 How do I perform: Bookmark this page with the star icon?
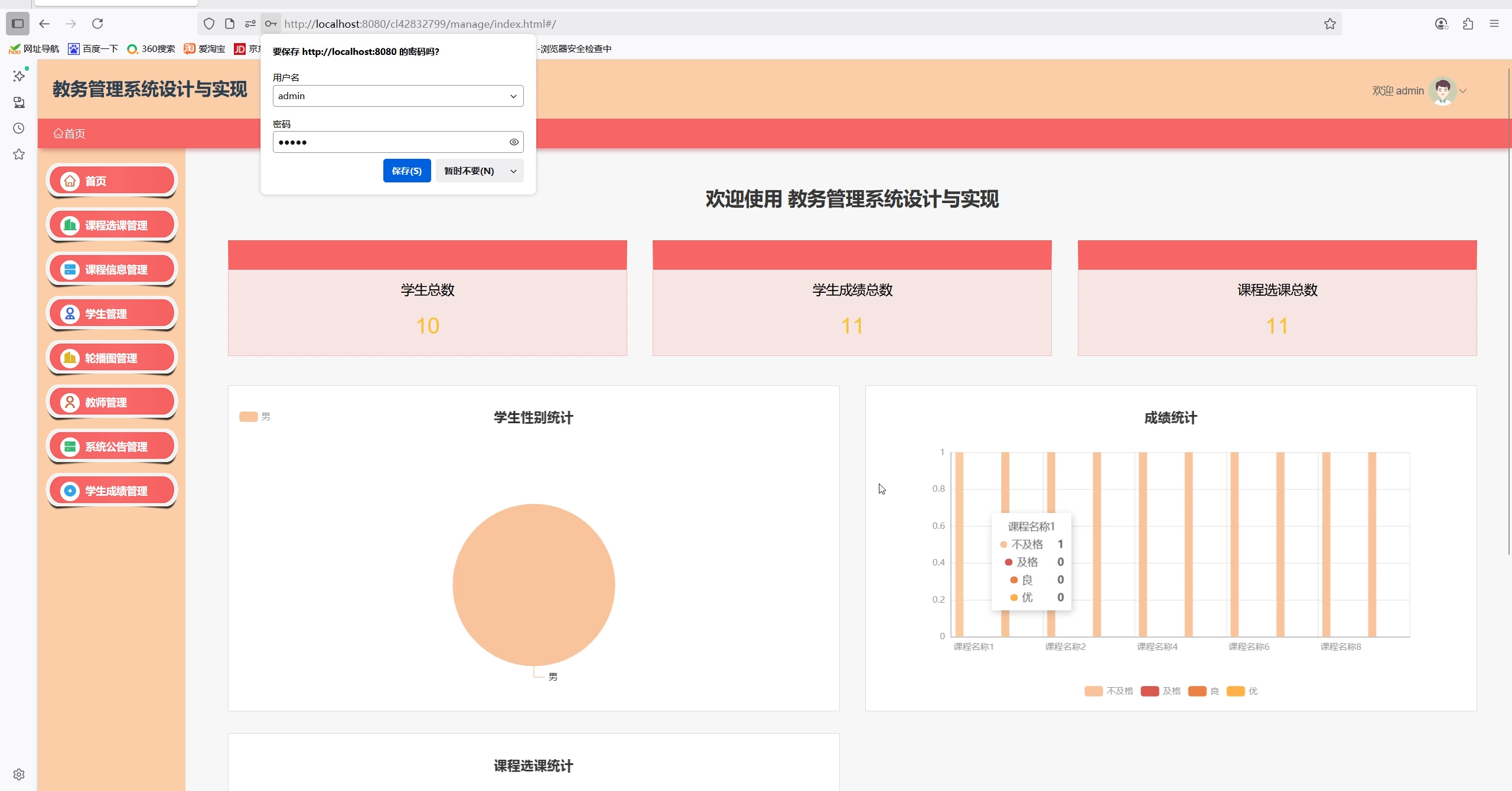(x=1329, y=24)
